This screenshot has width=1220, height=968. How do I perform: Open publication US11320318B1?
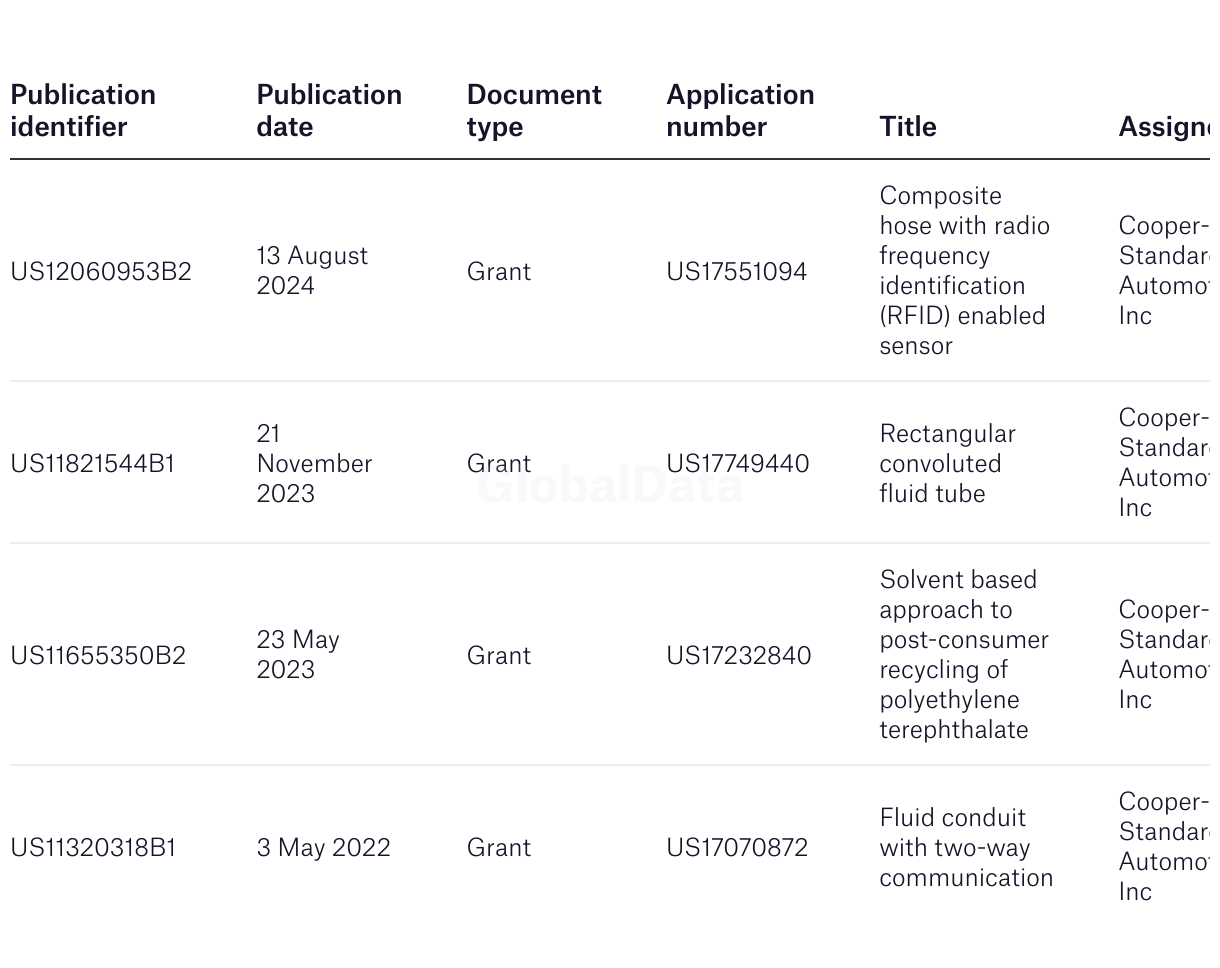[93, 848]
